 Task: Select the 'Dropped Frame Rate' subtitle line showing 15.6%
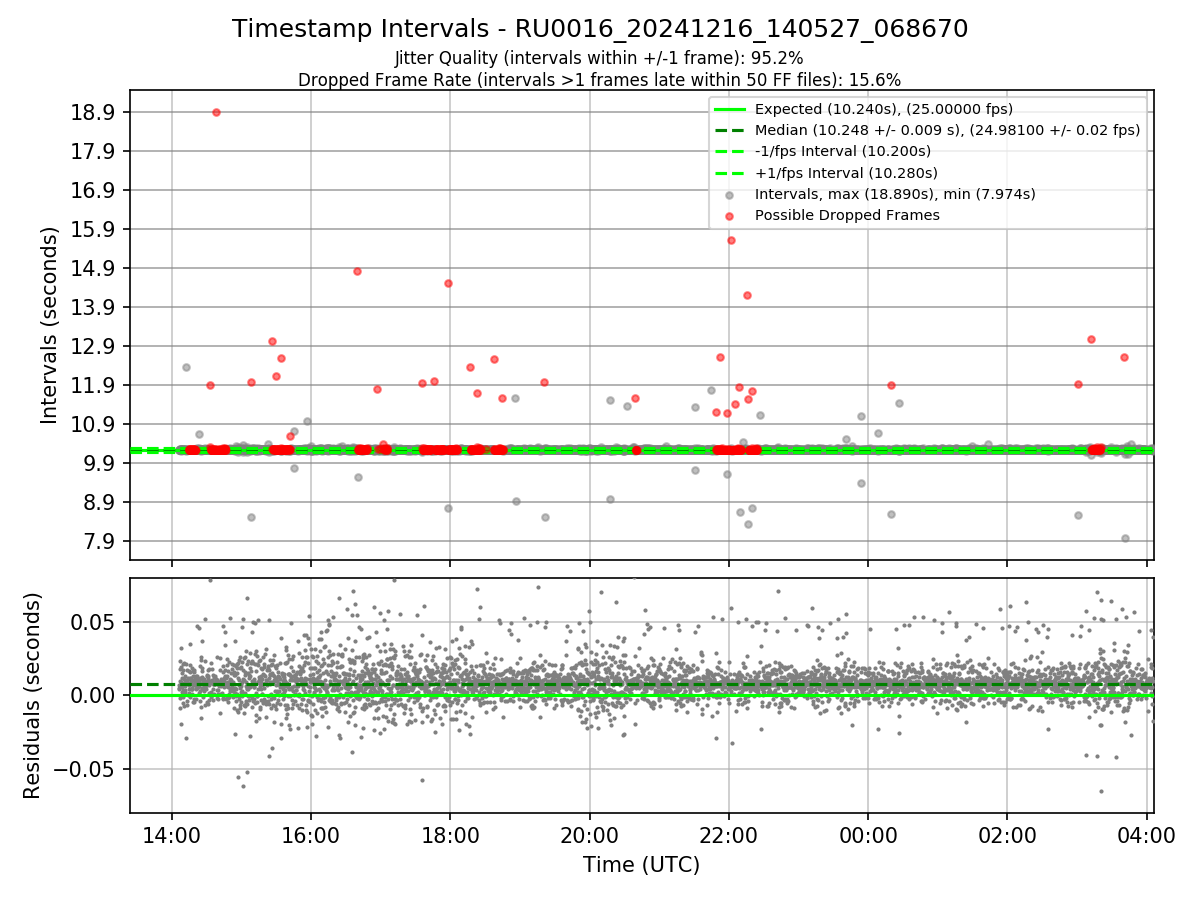pos(600,80)
